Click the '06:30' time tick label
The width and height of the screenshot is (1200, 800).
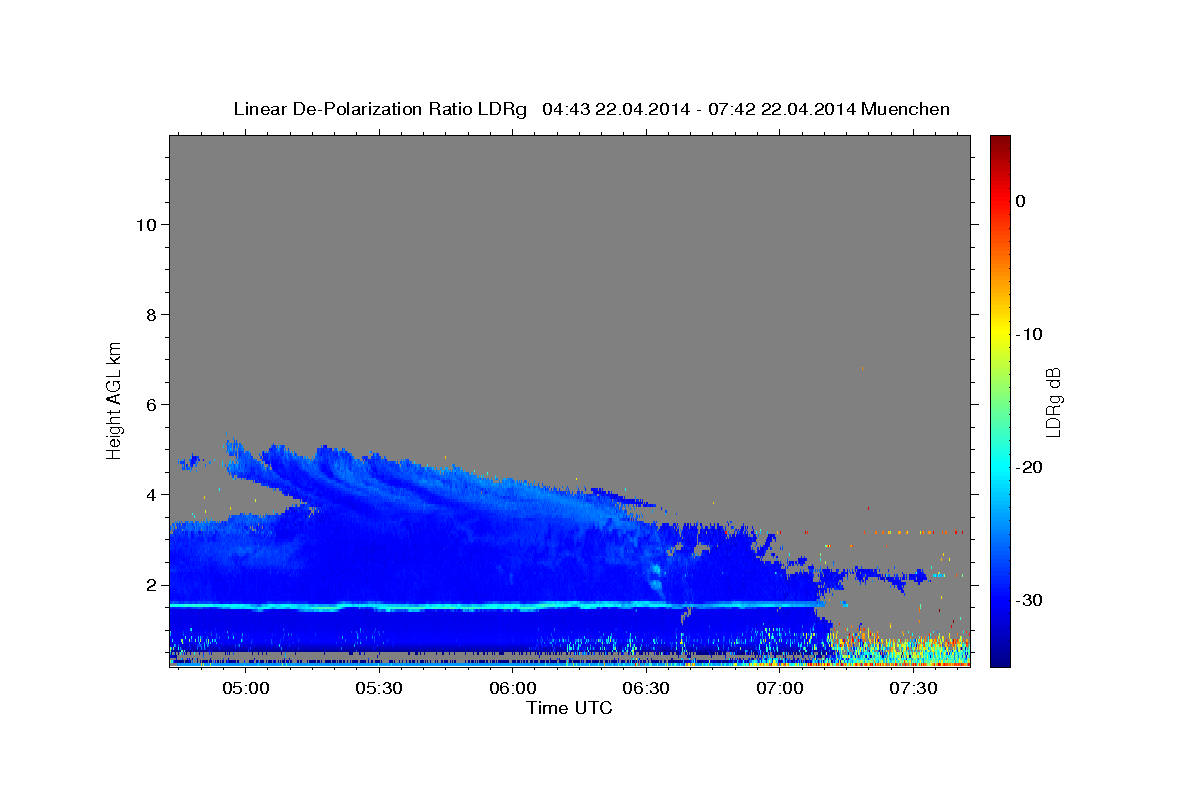(x=646, y=689)
